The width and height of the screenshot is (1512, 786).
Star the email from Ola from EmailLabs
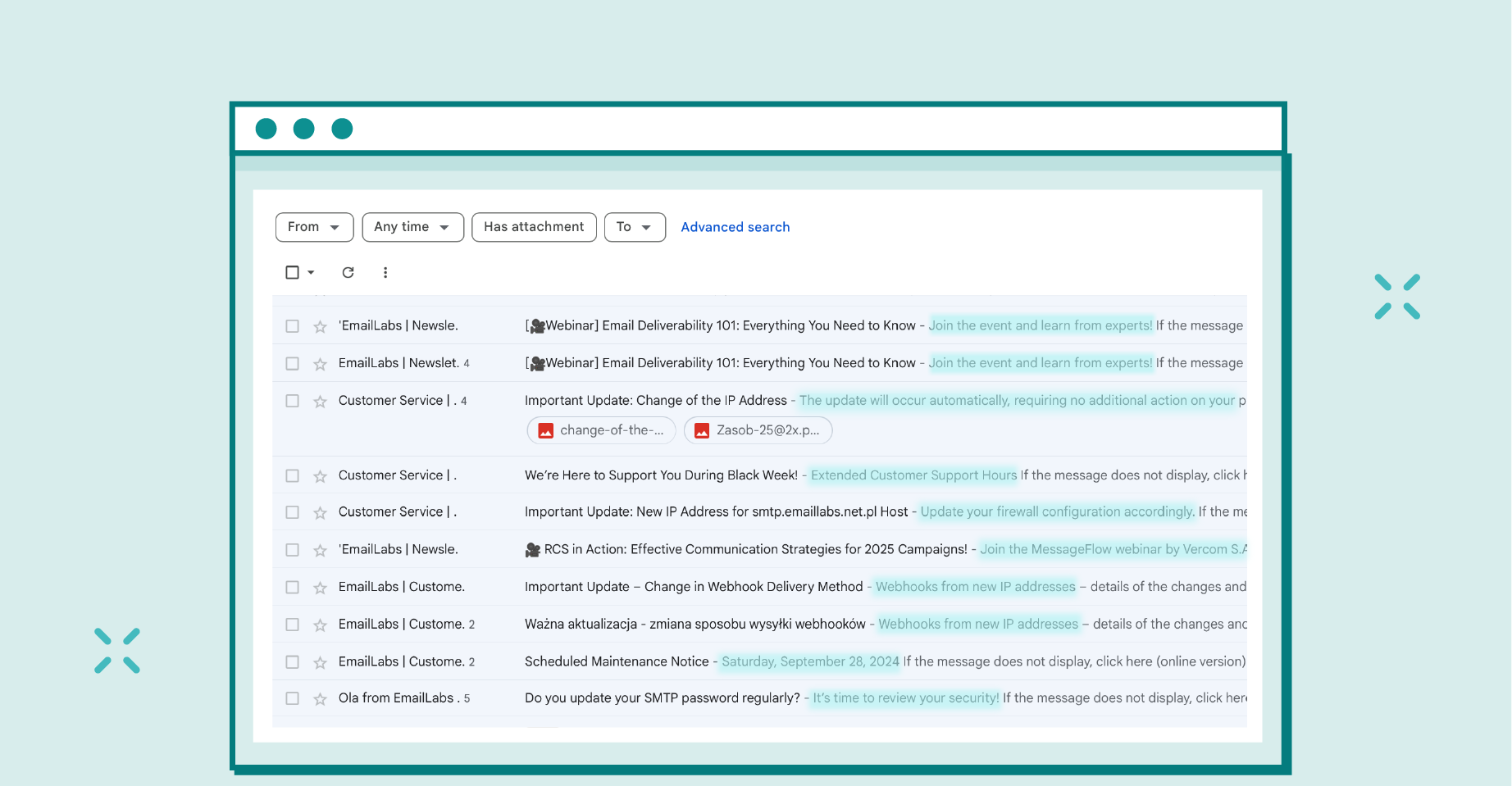(319, 698)
